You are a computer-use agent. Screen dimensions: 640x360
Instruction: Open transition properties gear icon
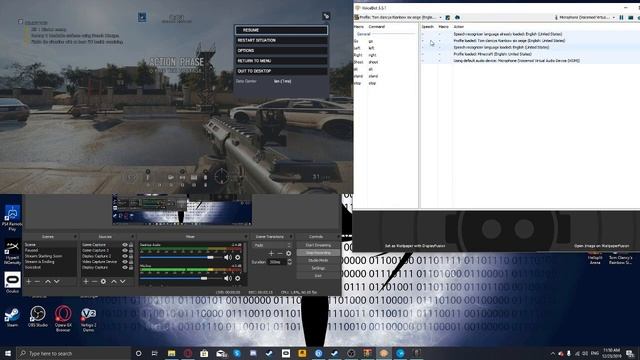[289, 253]
